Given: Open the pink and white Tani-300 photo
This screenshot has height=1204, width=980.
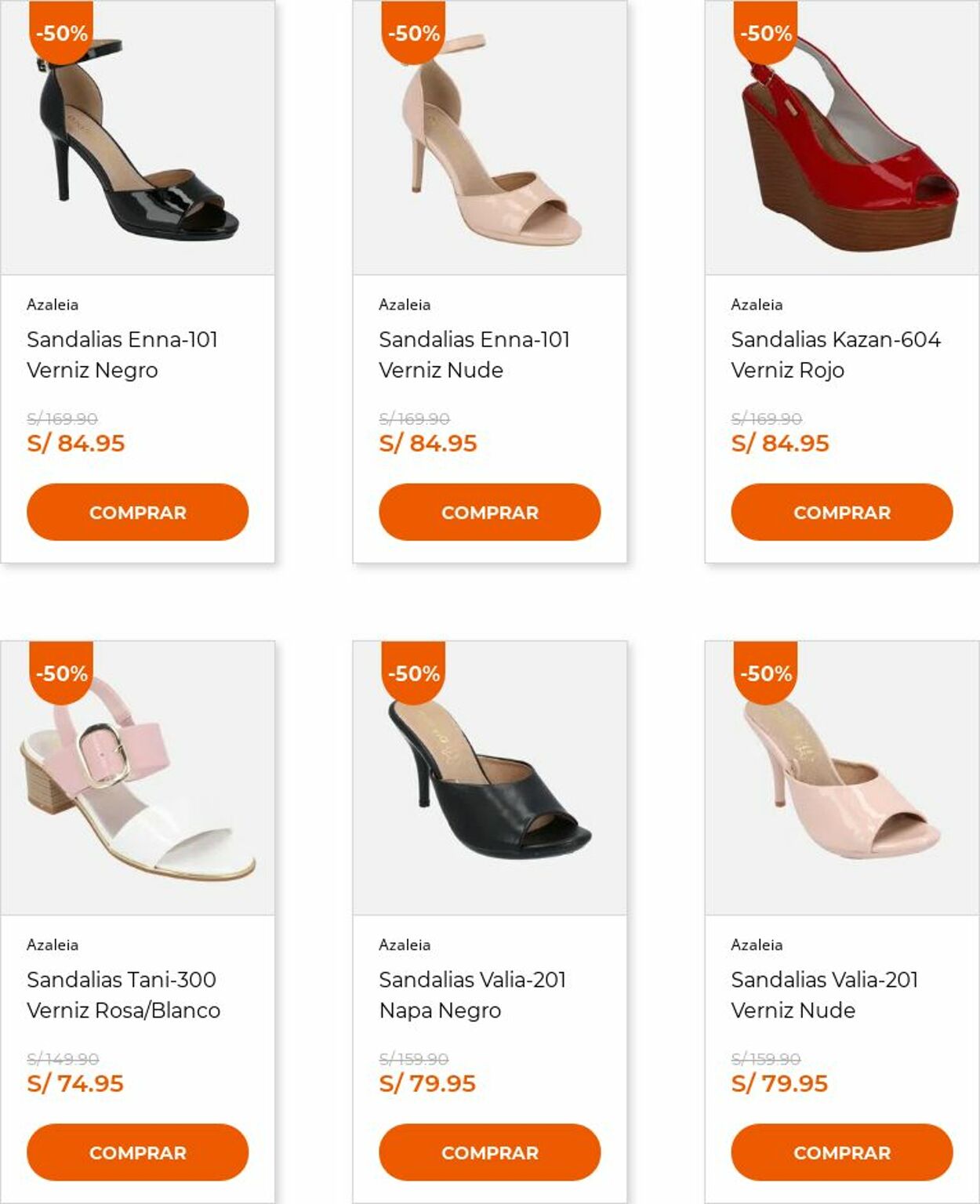Looking at the screenshot, I should point(138,784).
